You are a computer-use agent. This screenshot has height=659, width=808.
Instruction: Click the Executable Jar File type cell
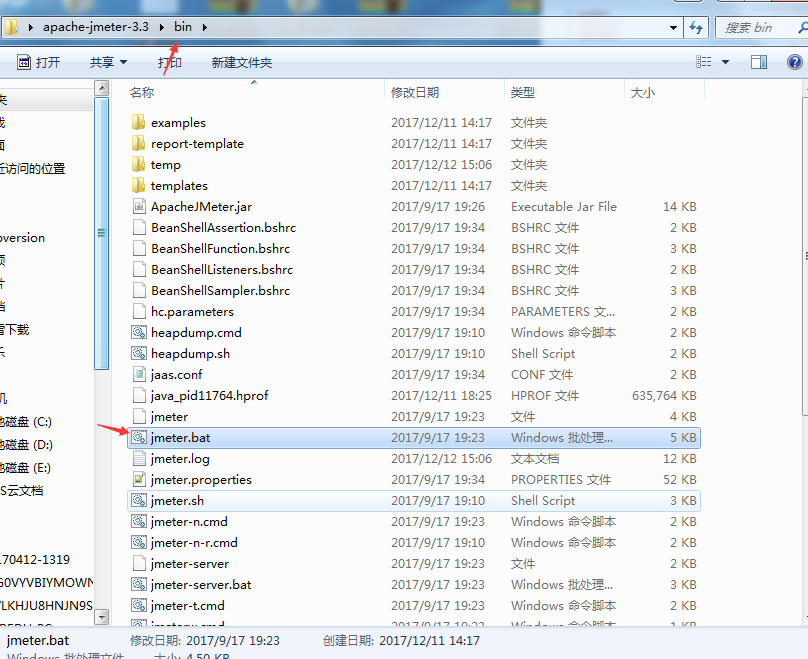pos(564,207)
